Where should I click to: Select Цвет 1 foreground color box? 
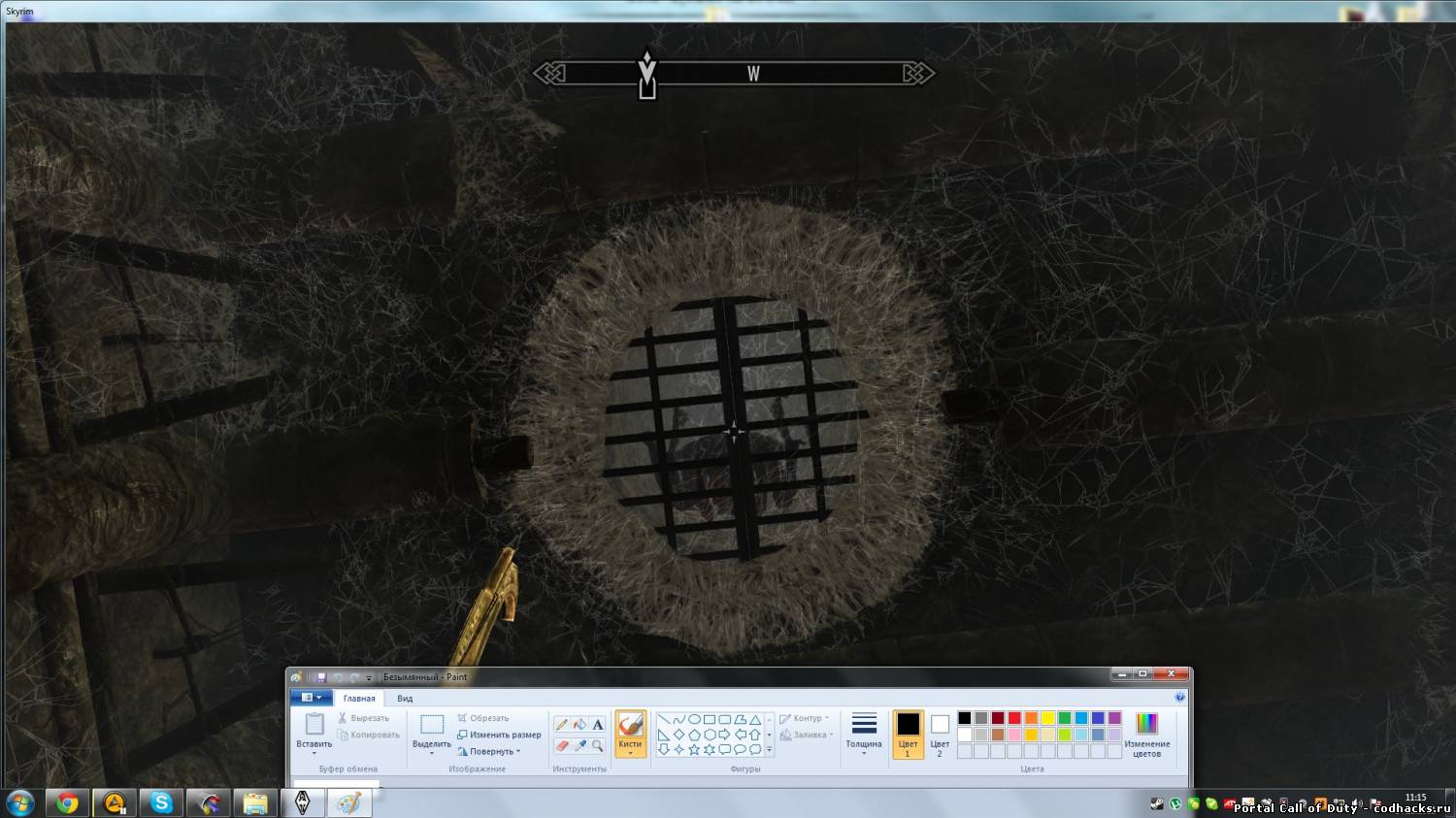[x=908, y=734]
